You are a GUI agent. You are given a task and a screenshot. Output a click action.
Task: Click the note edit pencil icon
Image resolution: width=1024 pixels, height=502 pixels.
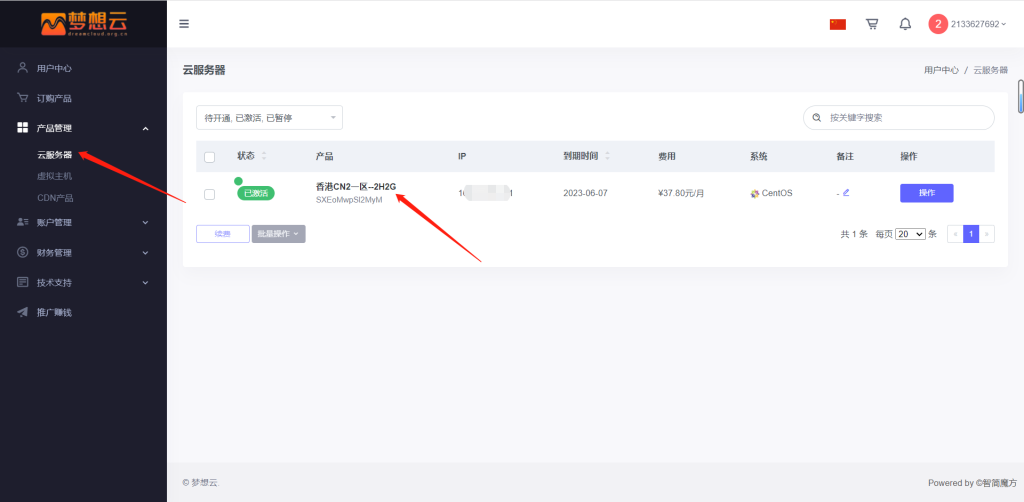[846, 193]
